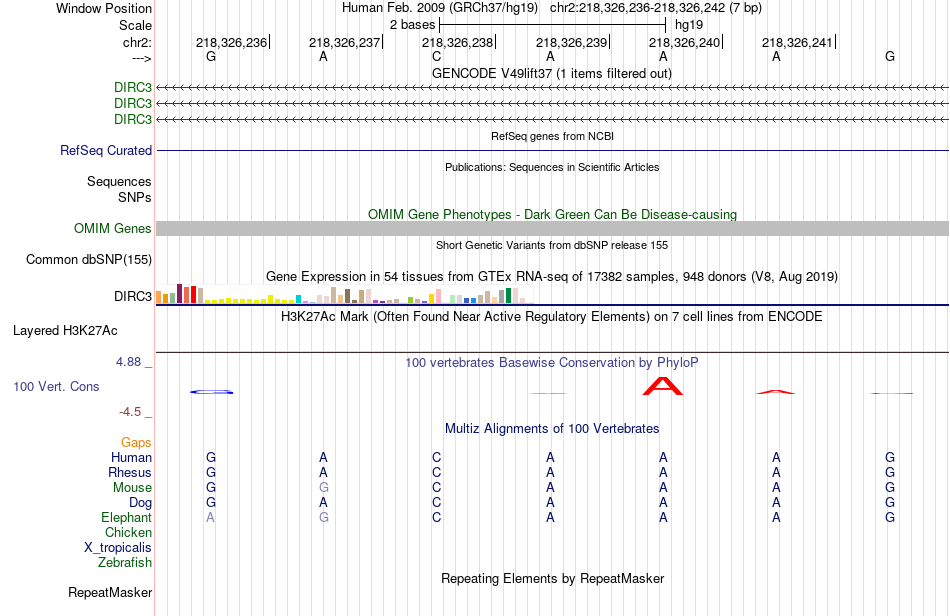
Task: Click the Human Feb. 2009 (GRCh37/hg19) assembly text
Action: point(440,8)
